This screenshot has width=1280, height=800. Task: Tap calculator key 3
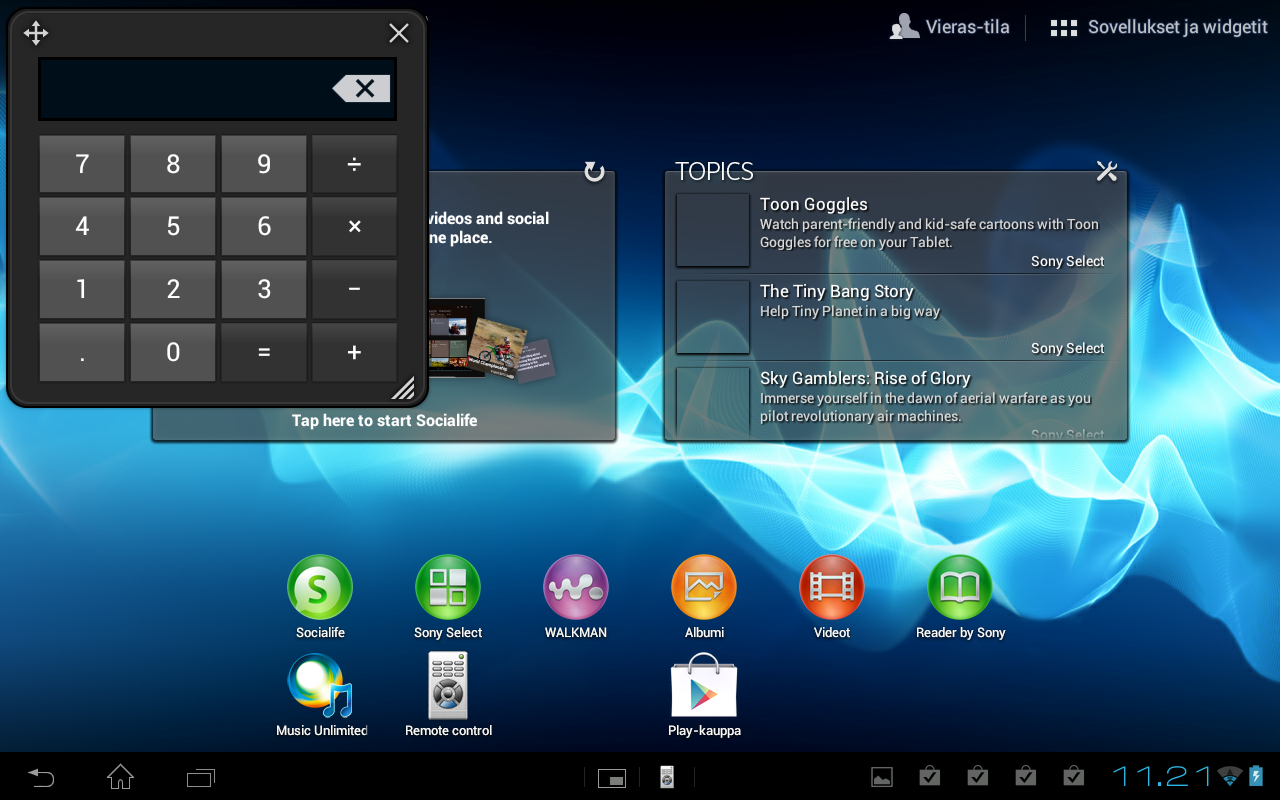pos(264,290)
